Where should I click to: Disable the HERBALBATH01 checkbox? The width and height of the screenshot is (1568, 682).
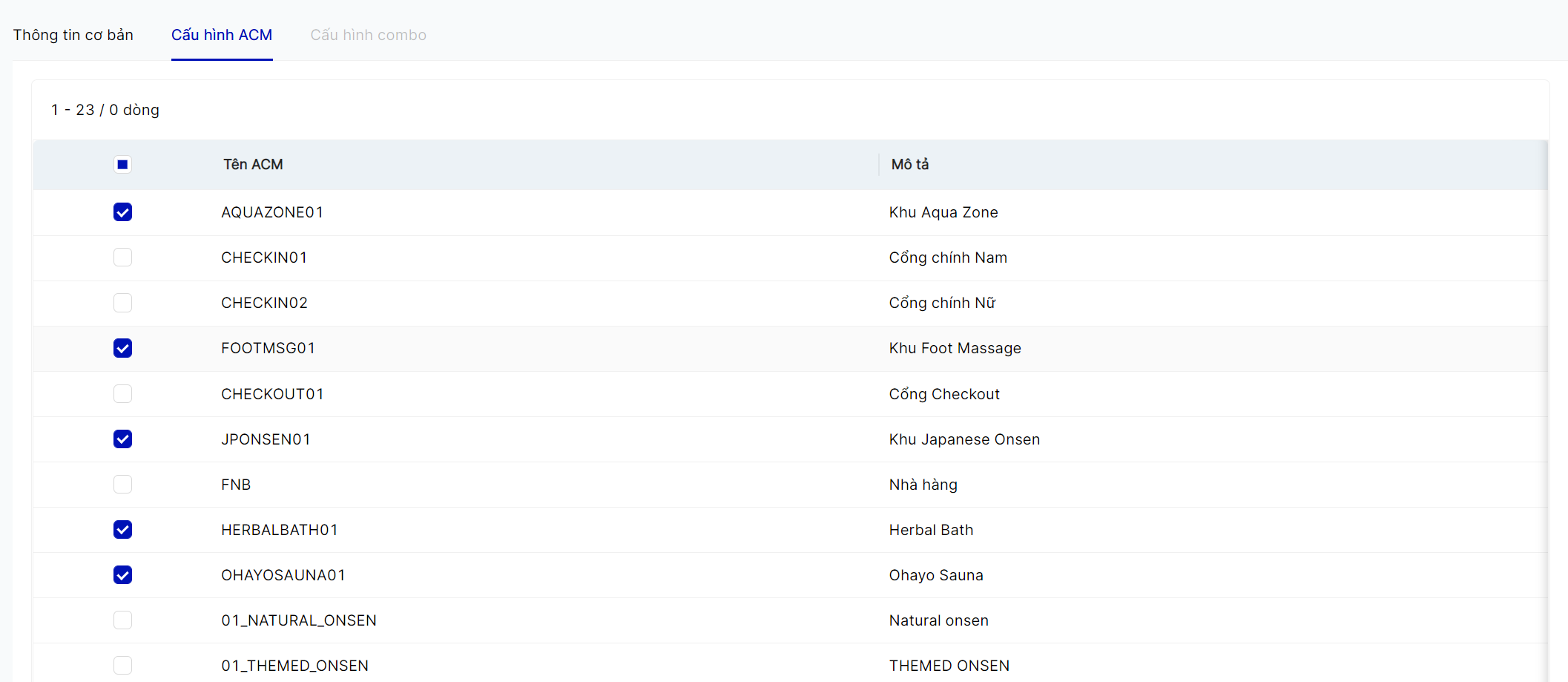123,530
